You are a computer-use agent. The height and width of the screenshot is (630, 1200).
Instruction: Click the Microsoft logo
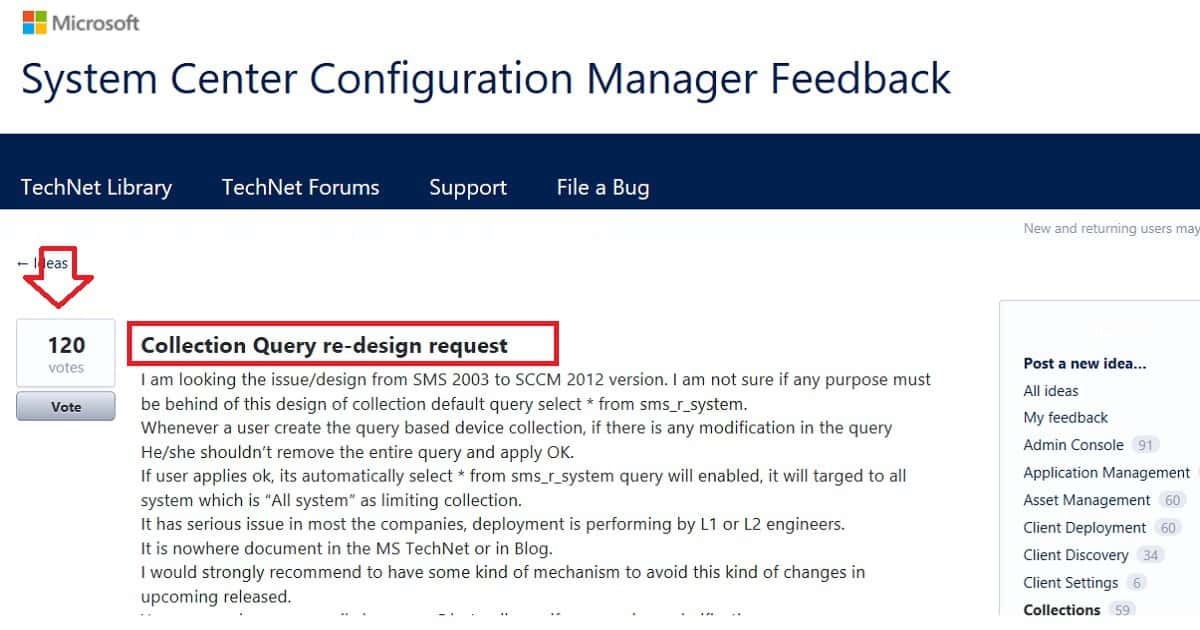(81, 23)
